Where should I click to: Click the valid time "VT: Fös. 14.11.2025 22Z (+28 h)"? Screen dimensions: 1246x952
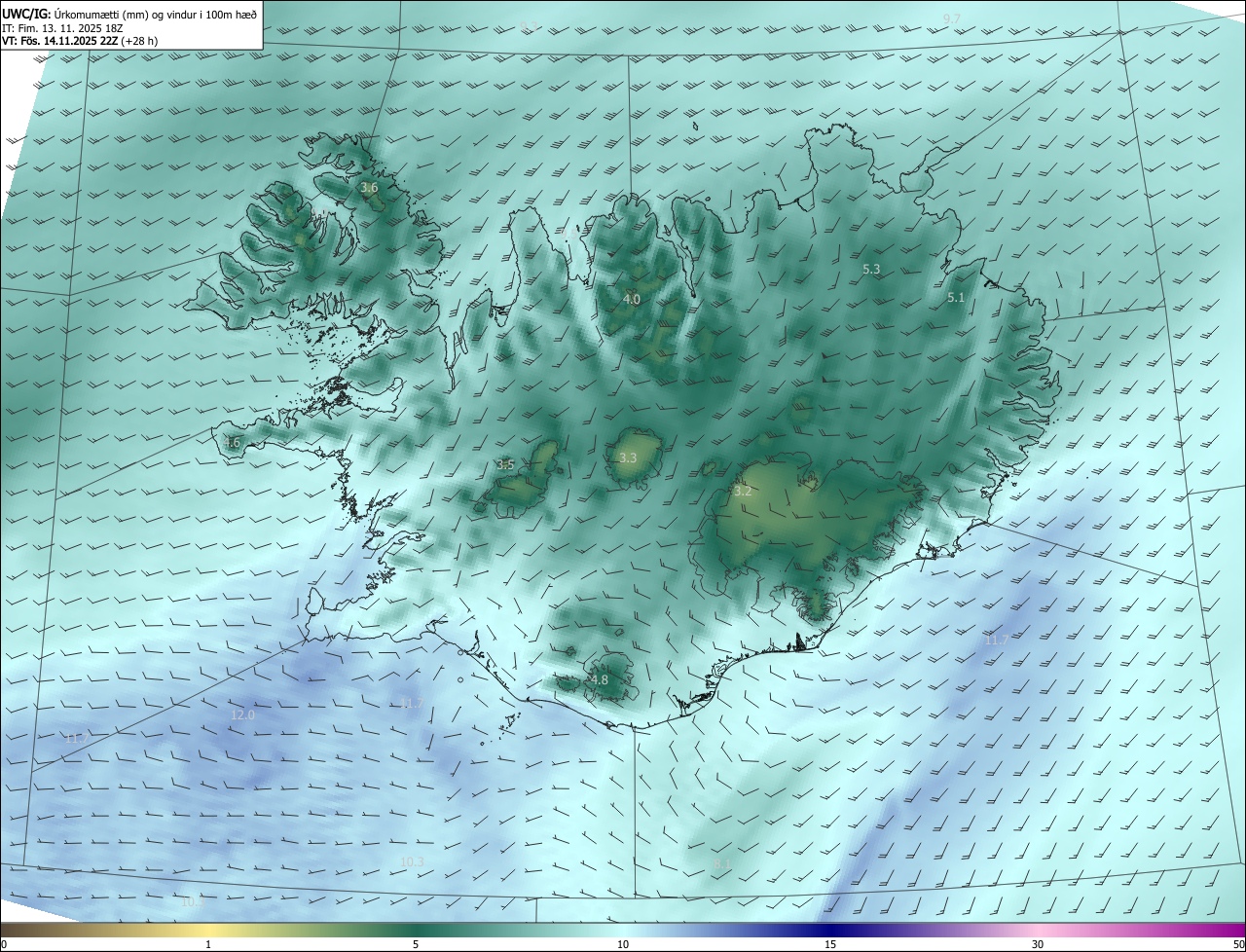pyautogui.click(x=80, y=41)
